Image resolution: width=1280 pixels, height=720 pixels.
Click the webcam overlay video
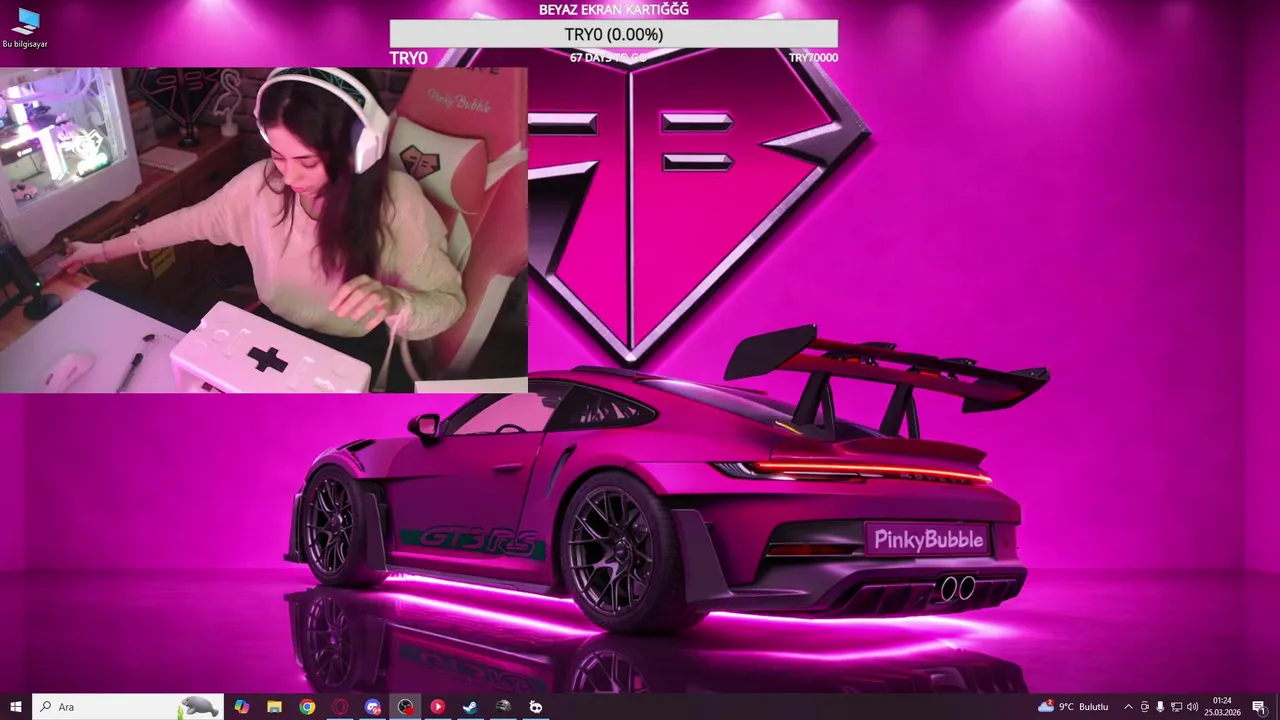264,230
